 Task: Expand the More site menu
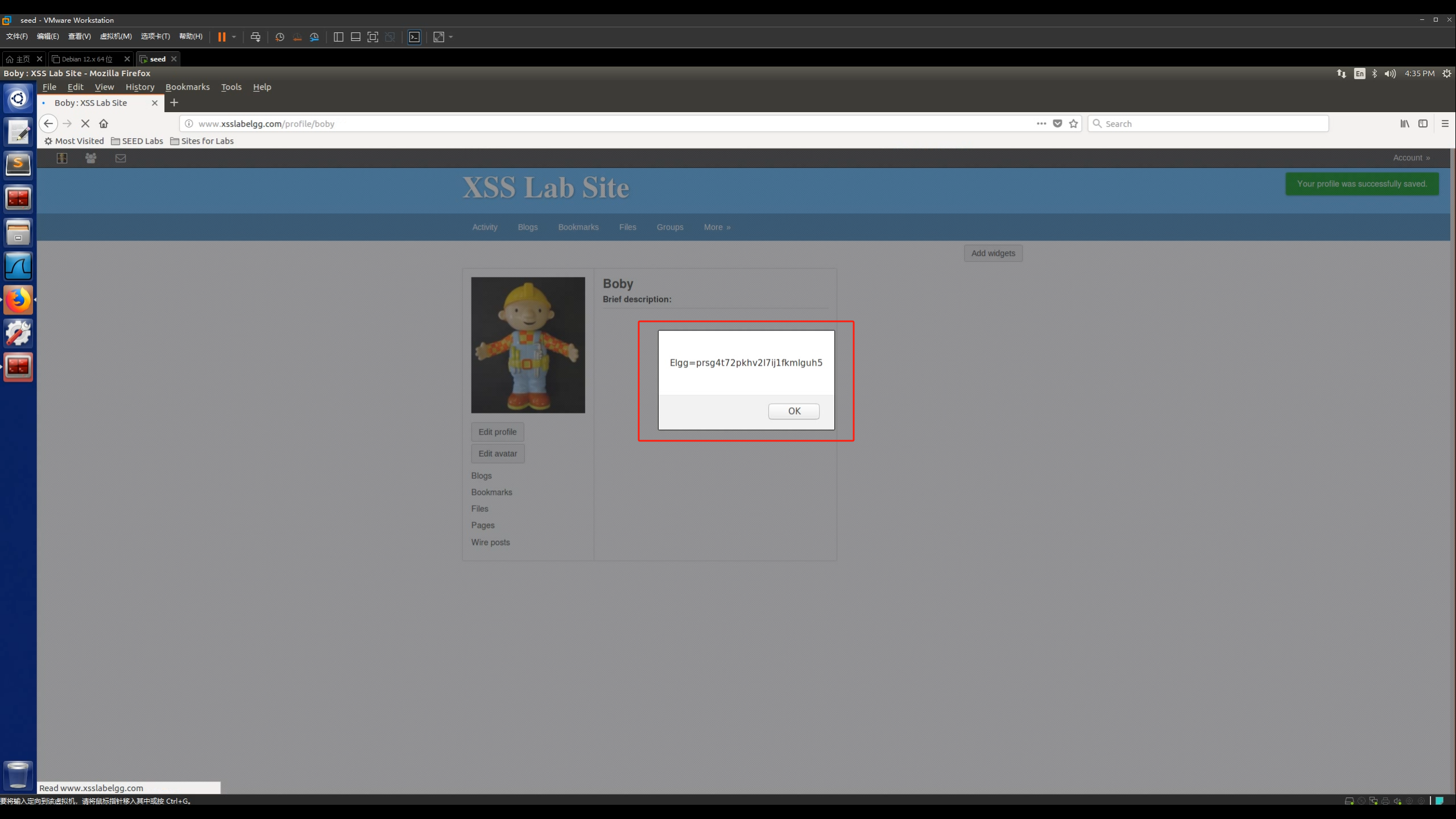click(x=717, y=227)
